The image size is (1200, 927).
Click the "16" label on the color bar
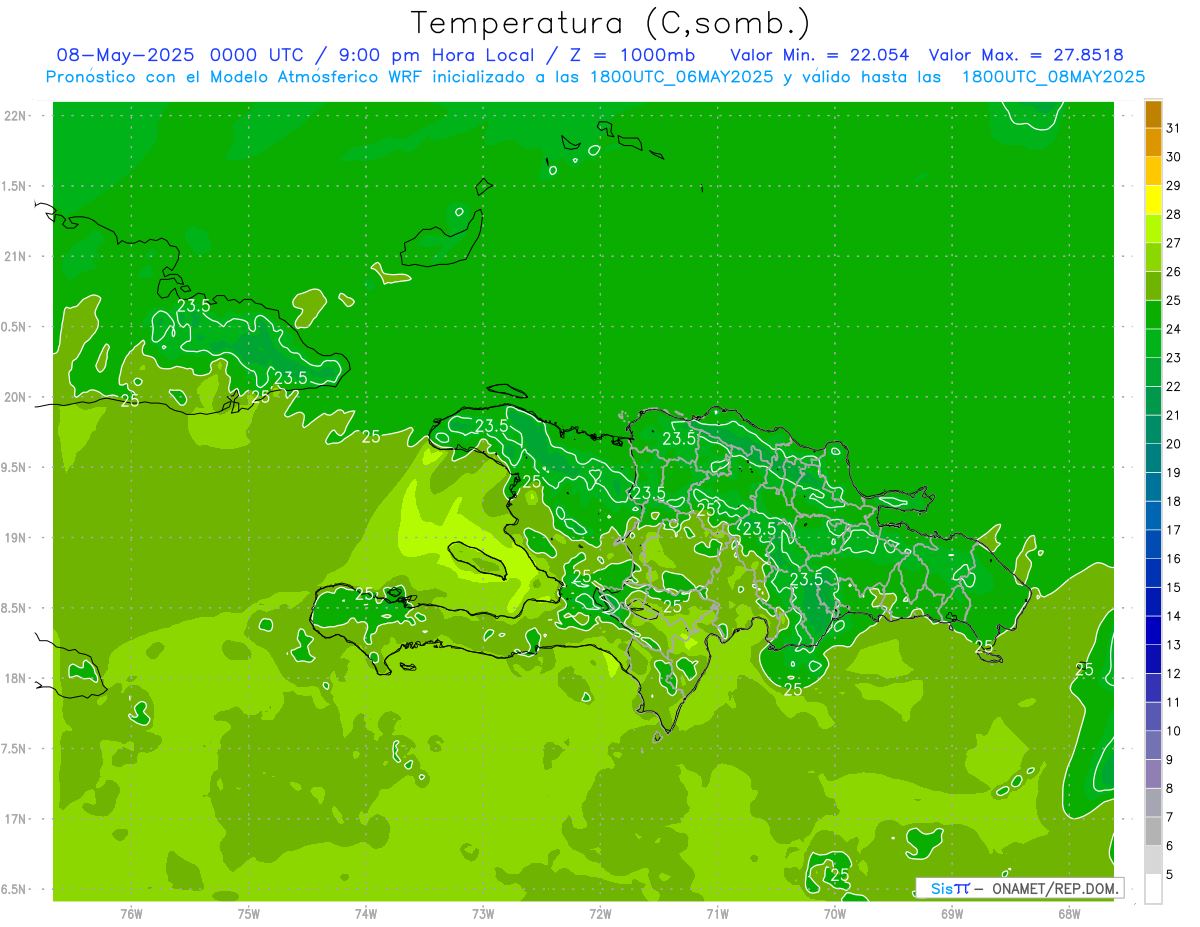pos(1174,559)
